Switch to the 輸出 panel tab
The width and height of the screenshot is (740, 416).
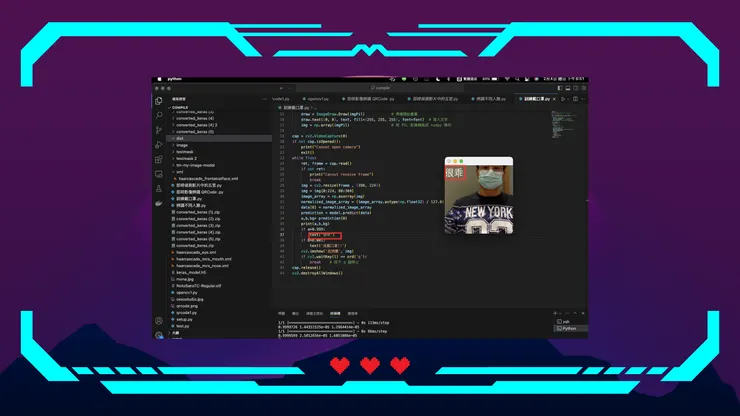click(295, 314)
